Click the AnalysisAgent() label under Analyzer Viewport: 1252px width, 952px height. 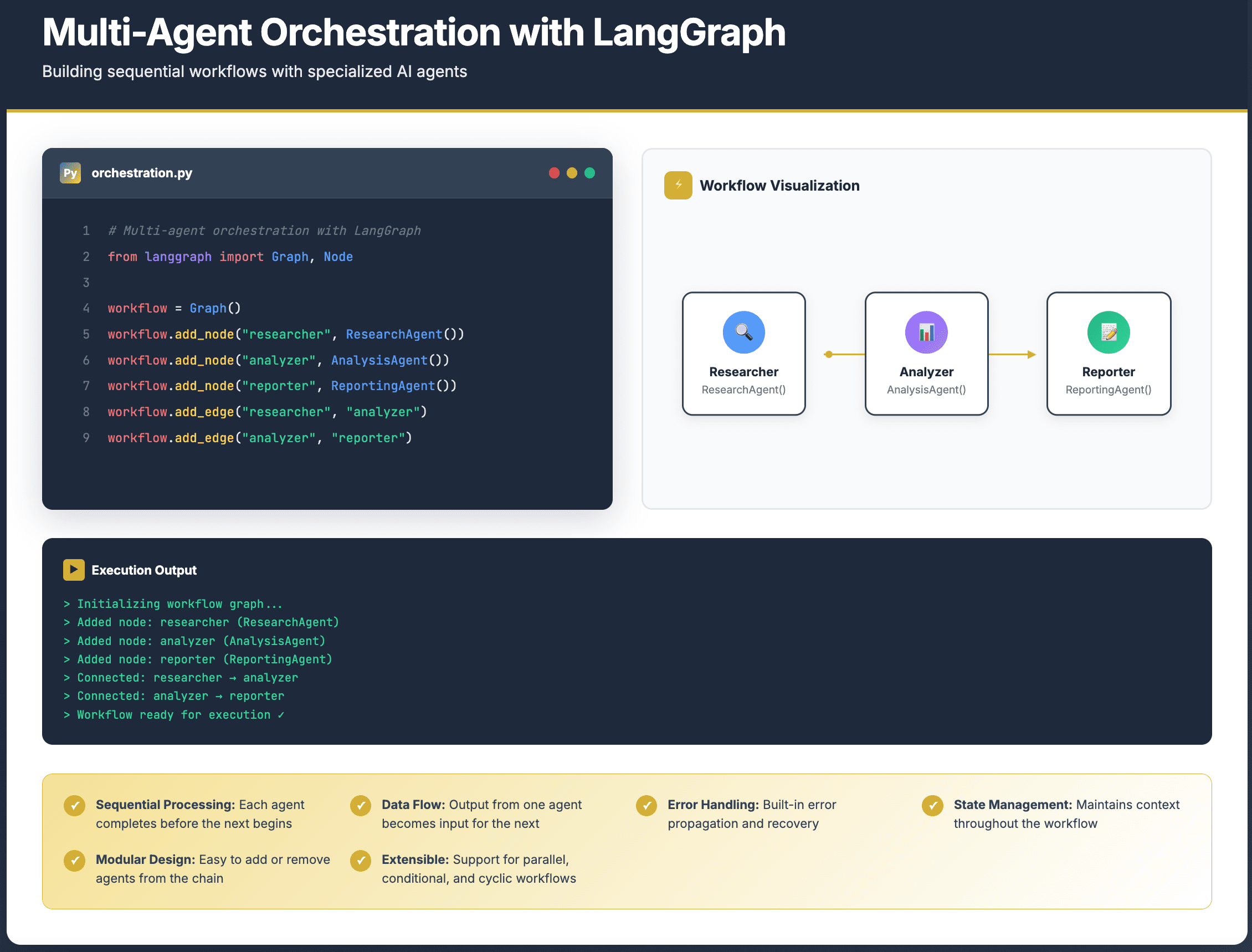(x=926, y=390)
